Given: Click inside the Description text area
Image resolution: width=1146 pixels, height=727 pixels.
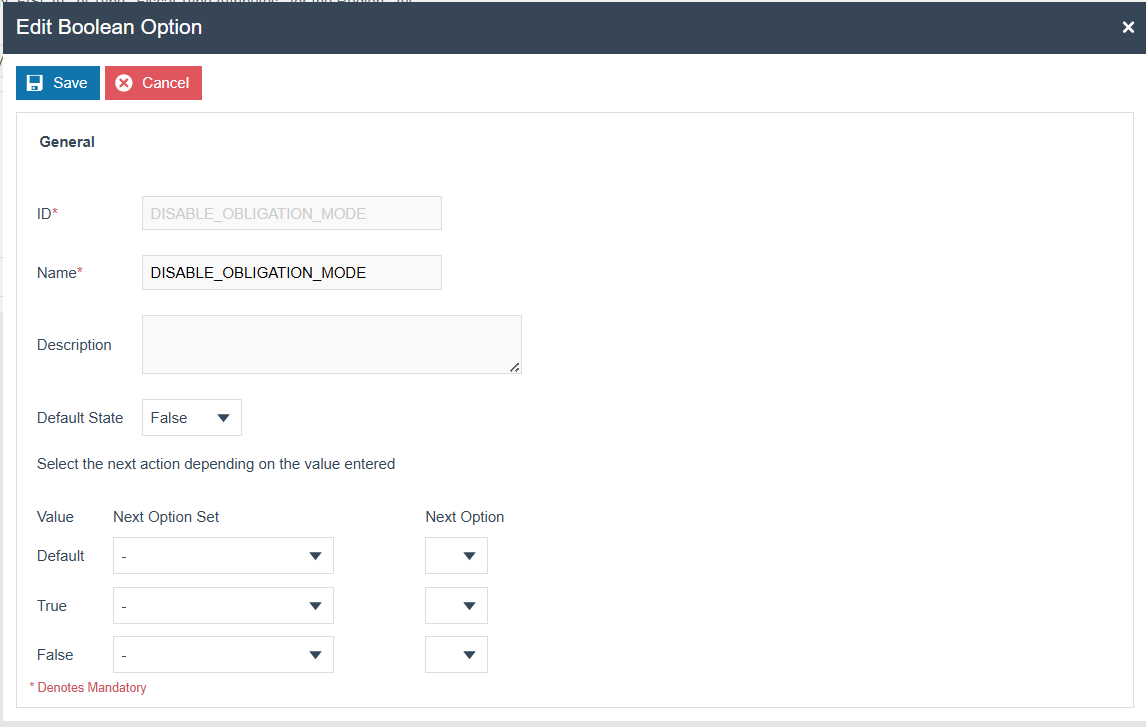Looking at the screenshot, I should pyautogui.click(x=330, y=344).
